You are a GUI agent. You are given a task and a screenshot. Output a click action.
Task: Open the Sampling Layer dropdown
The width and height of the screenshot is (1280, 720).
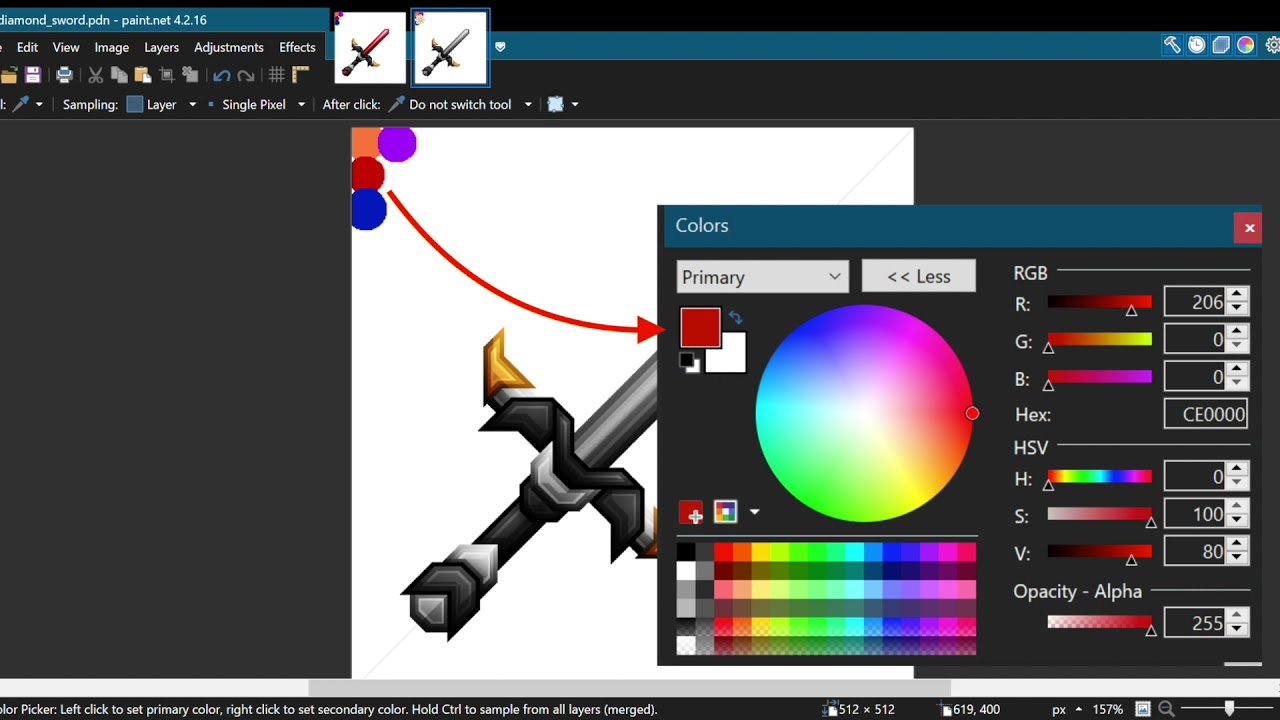coord(192,104)
